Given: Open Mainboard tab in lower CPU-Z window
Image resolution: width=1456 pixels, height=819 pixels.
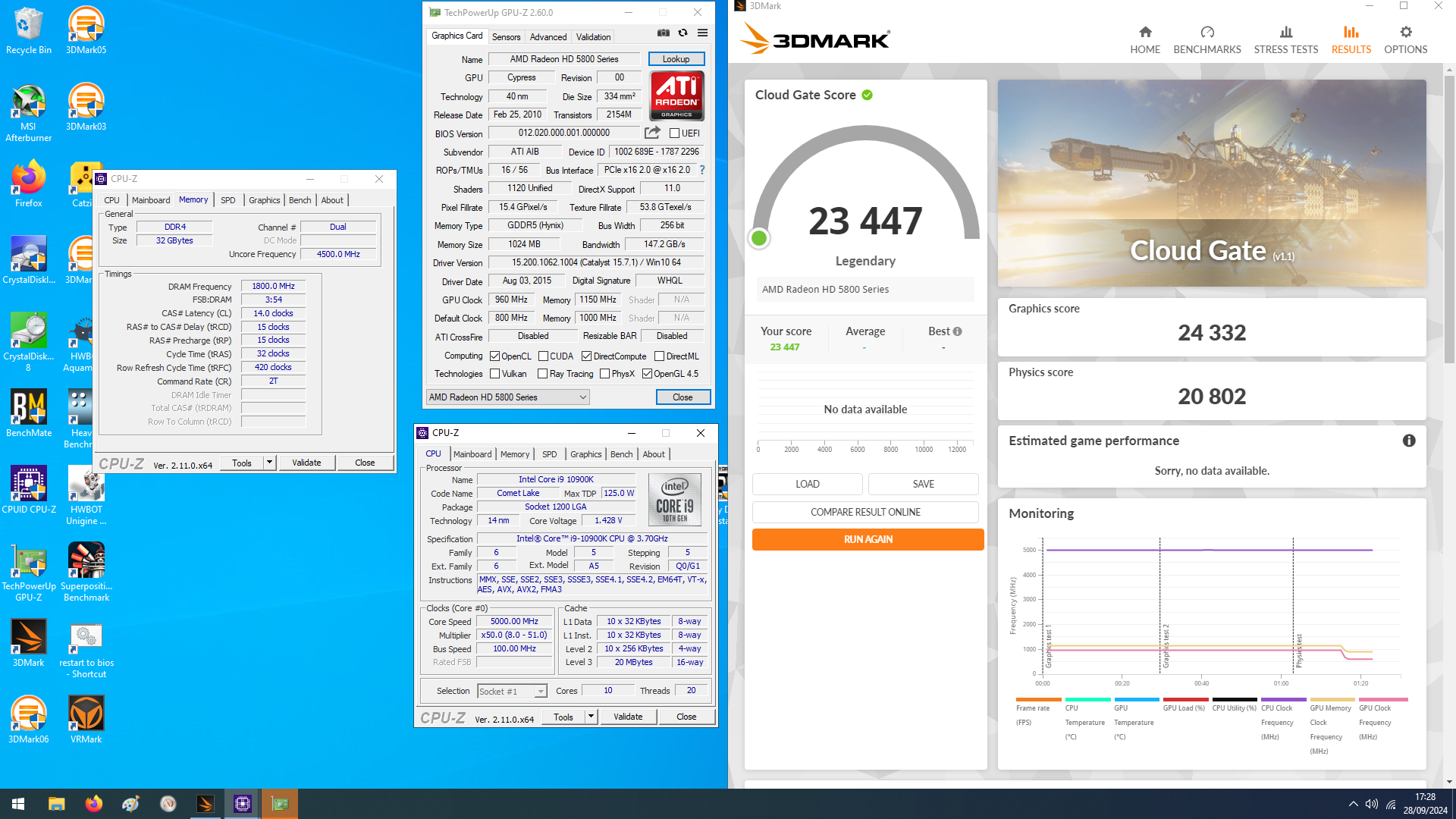Looking at the screenshot, I should pyautogui.click(x=472, y=454).
